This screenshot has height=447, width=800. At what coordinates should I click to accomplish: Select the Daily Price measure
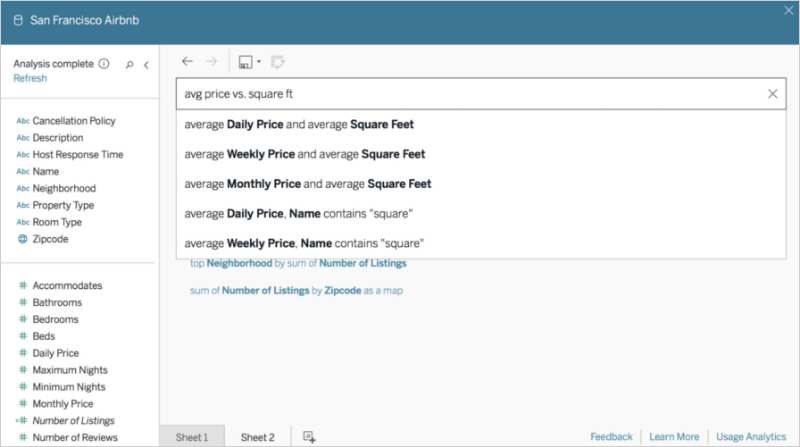click(56, 353)
